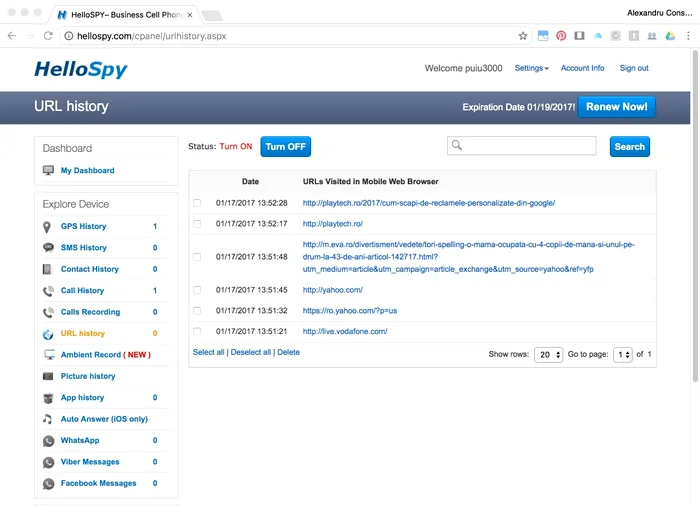
Task: Open App history in sidebar
Action: click(83, 398)
